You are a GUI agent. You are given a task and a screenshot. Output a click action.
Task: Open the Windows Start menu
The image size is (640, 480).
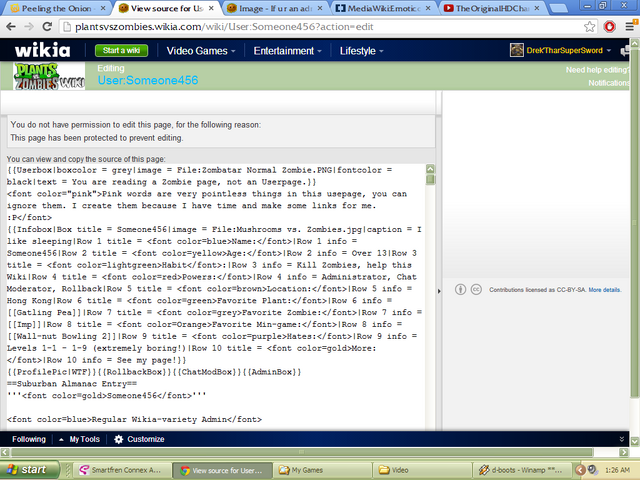click(29, 469)
